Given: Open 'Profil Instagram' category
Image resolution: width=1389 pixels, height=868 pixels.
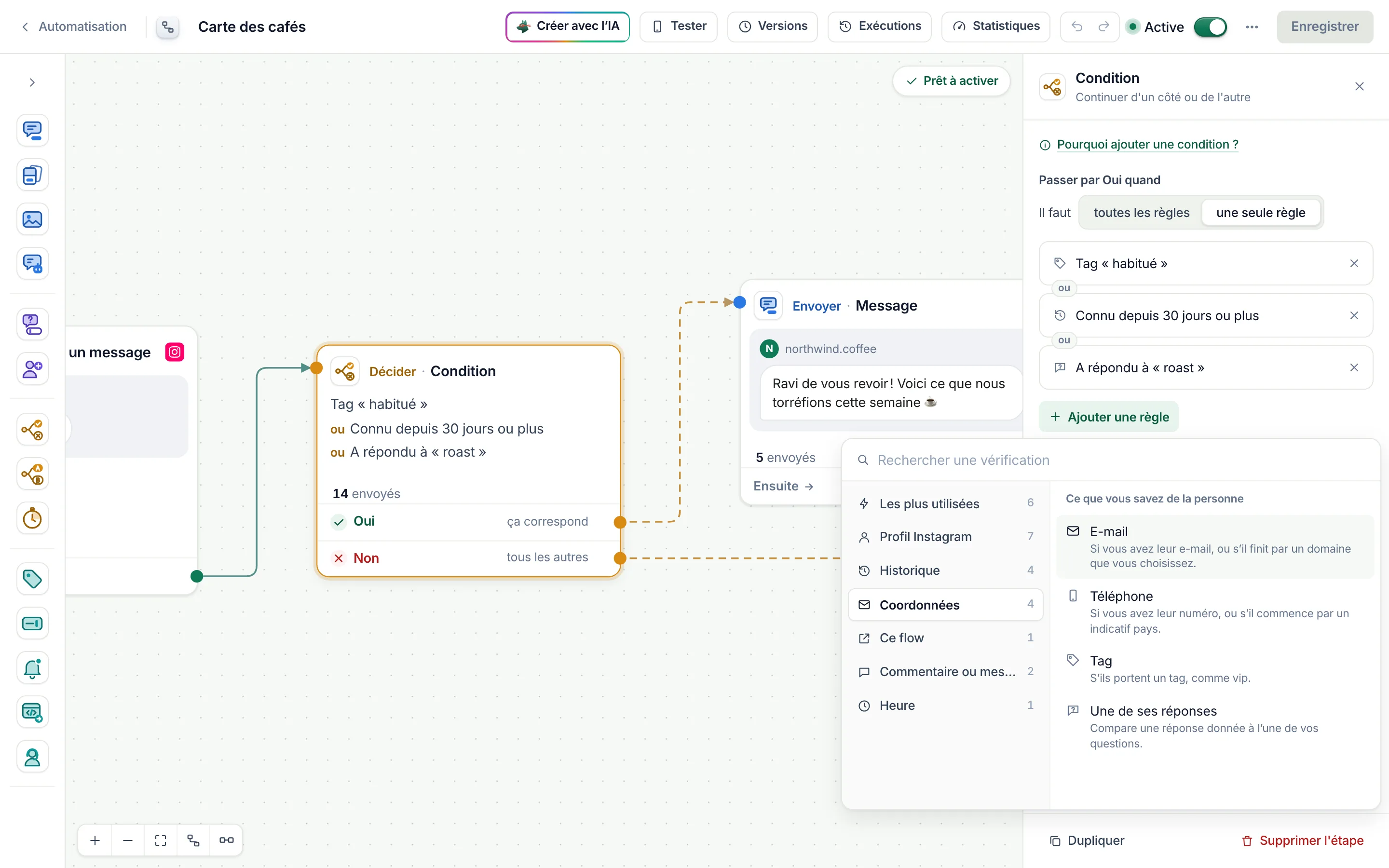Looking at the screenshot, I should (x=945, y=537).
